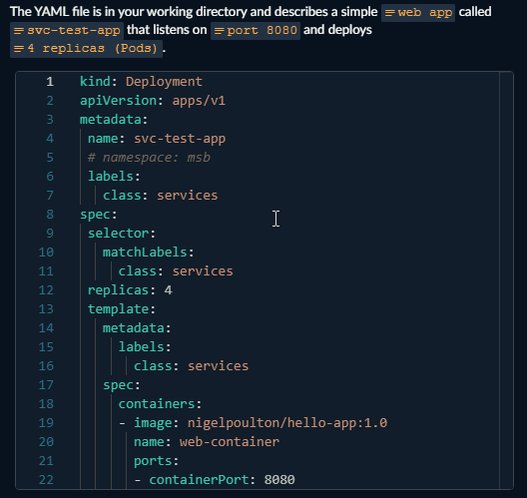
Task: Click 'class: services' on line 7
Action: pyautogui.click(x=160, y=195)
